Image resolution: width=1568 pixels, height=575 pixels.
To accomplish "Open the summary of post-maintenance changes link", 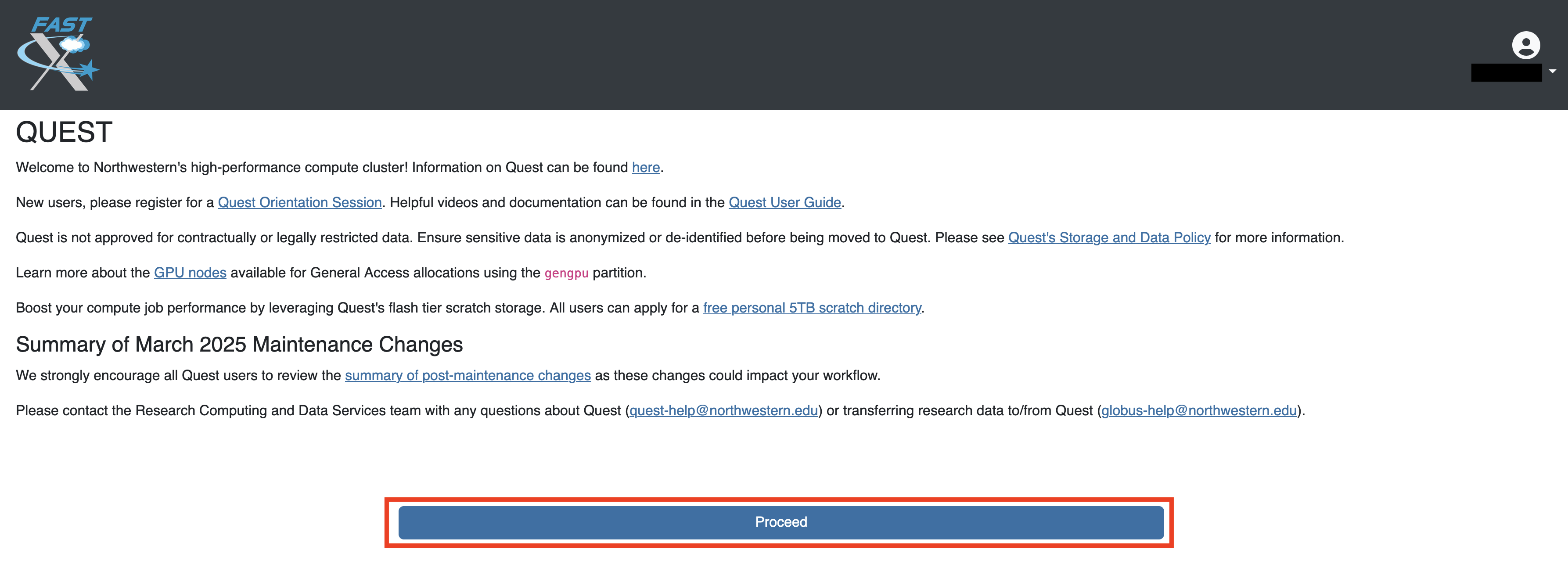I will (468, 375).
